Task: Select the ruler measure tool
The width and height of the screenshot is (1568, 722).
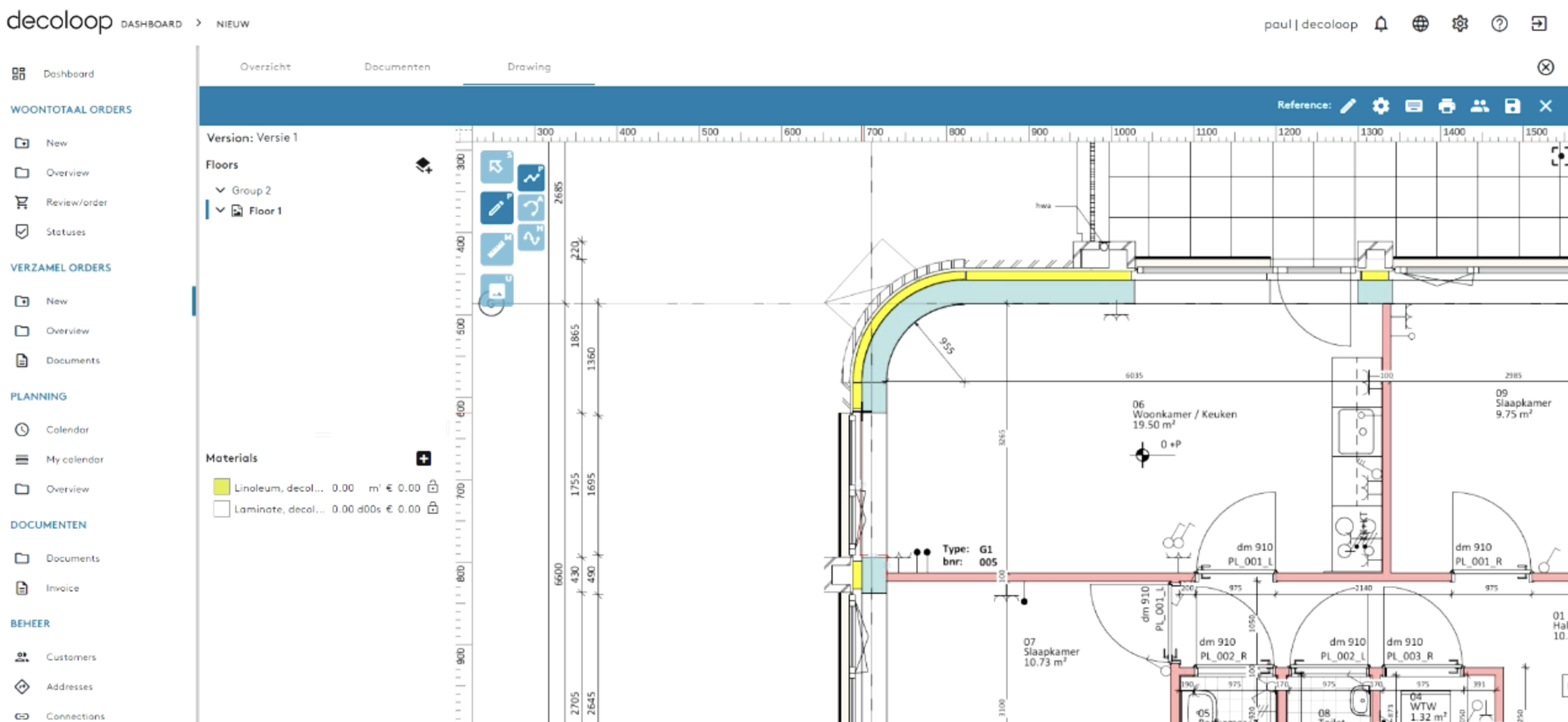Action: tap(496, 249)
